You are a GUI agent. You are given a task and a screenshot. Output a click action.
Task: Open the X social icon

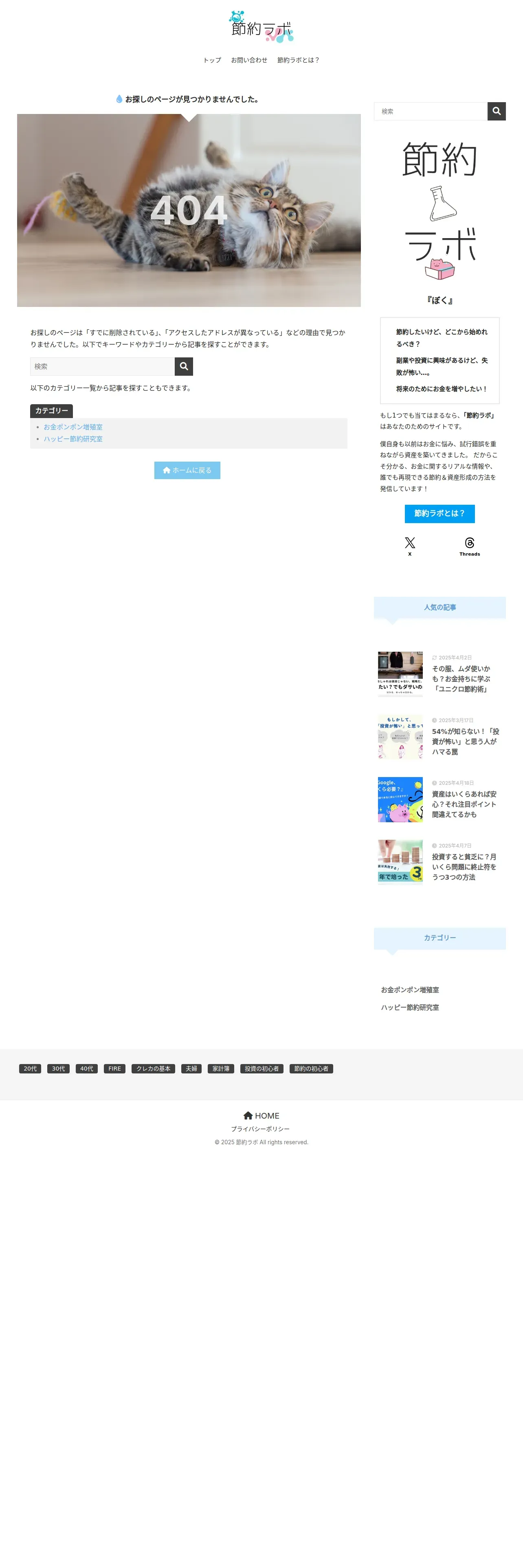[410, 546]
